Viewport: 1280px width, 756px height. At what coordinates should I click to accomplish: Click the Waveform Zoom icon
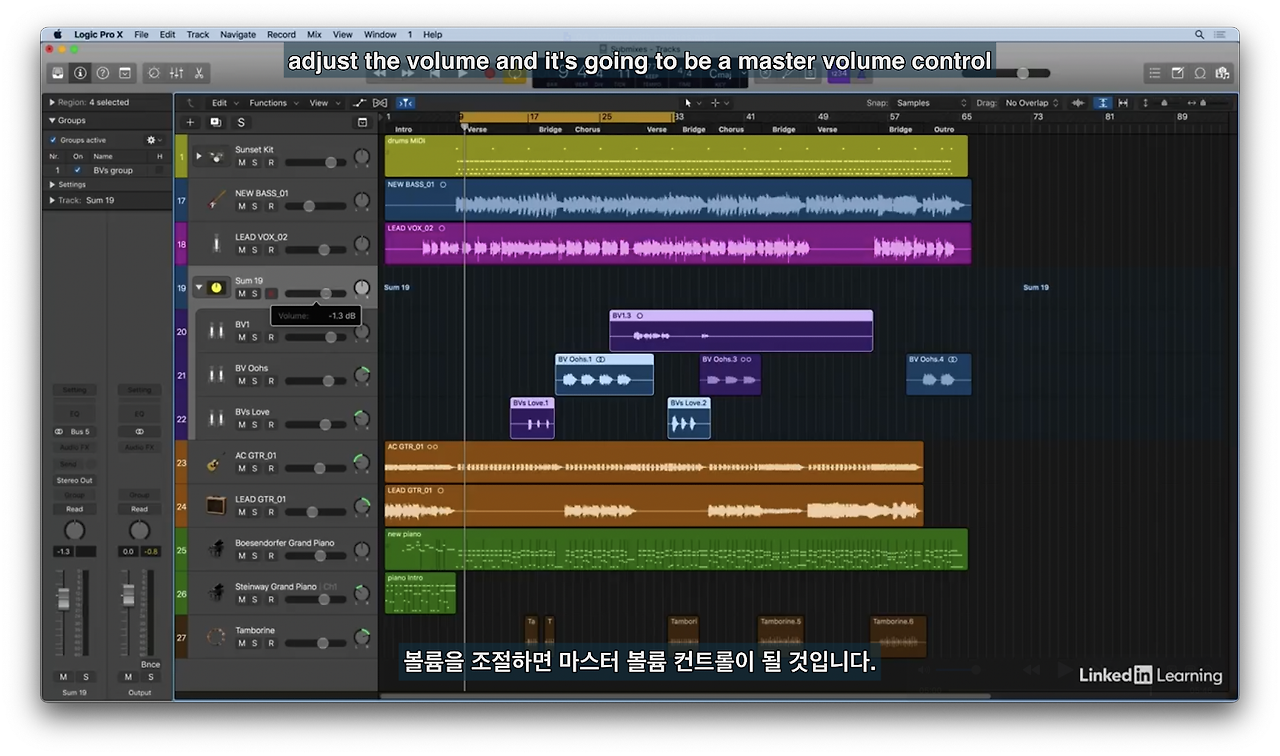coord(1078,103)
